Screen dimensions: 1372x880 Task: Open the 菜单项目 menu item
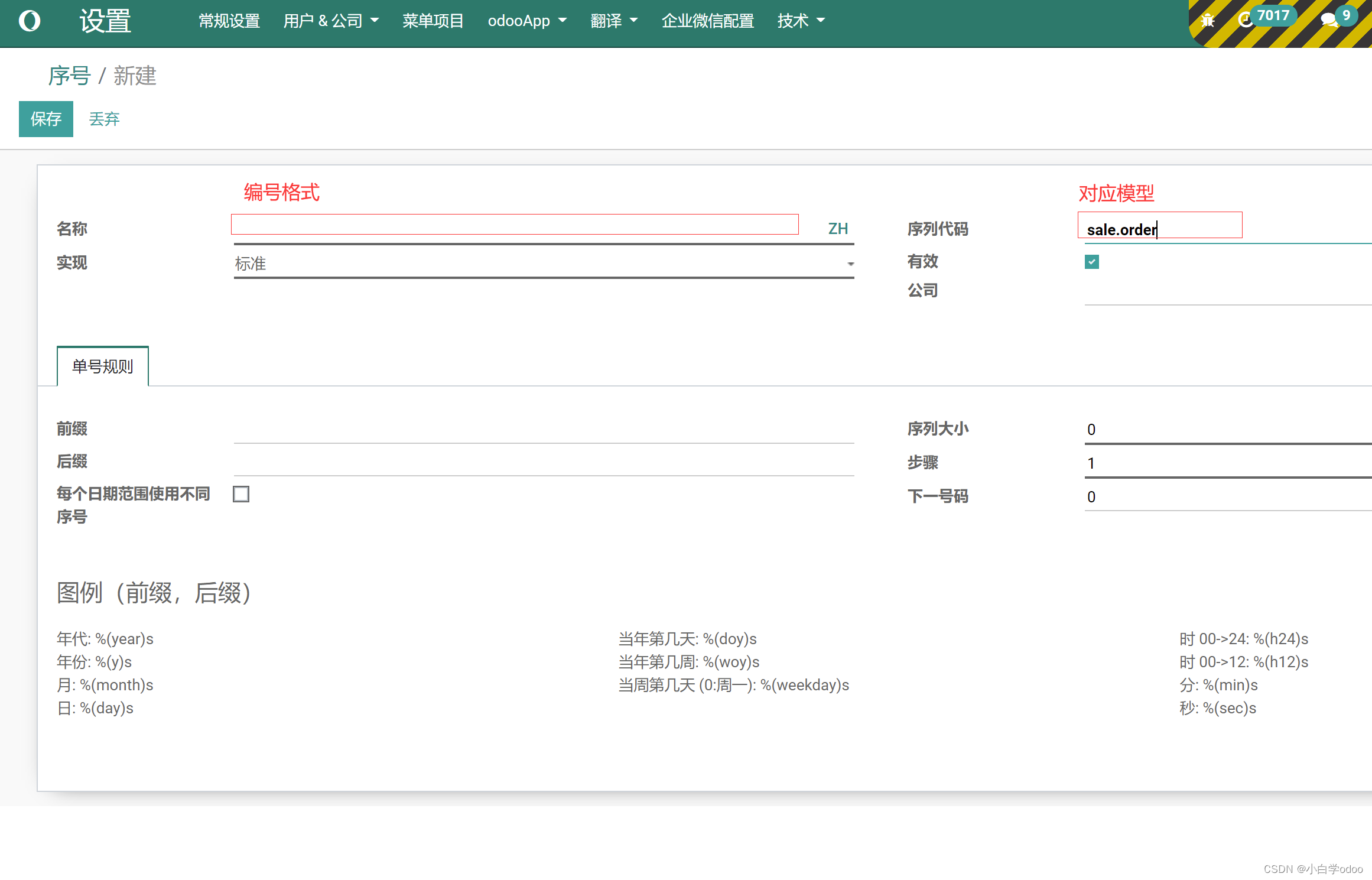(x=433, y=21)
